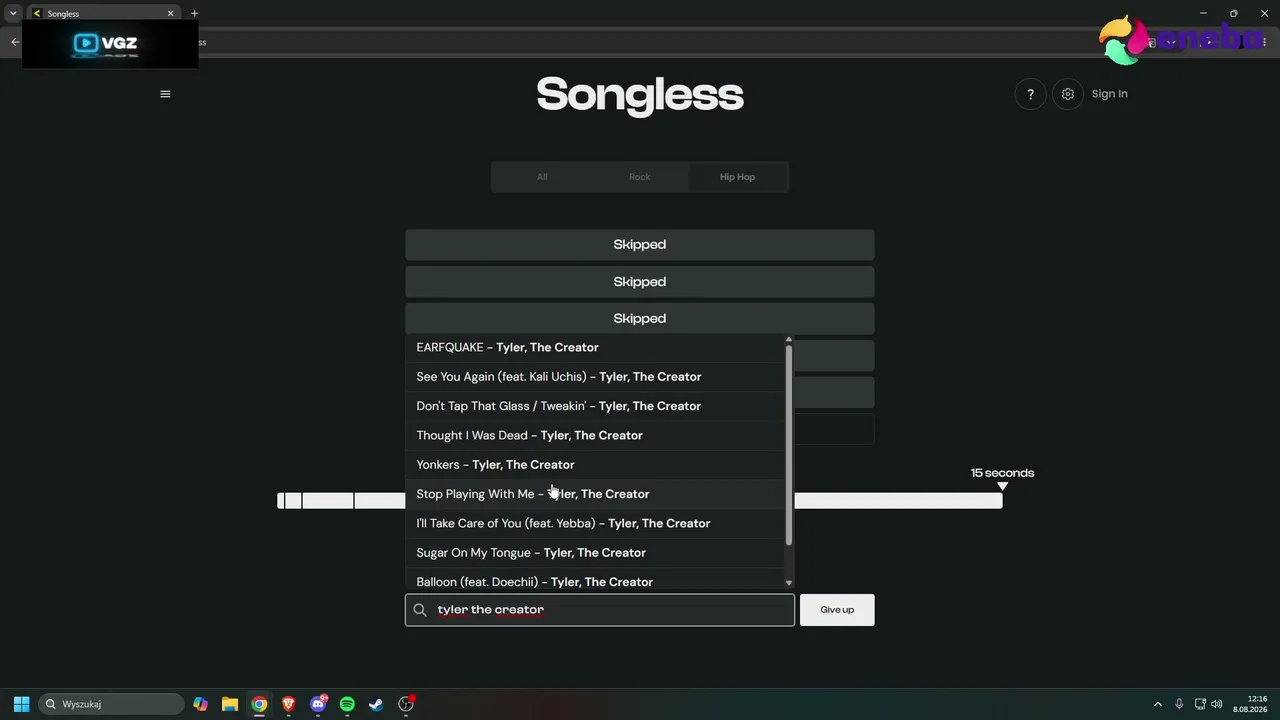
Task: Open Discord from the taskbar
Action: (318, 704)
